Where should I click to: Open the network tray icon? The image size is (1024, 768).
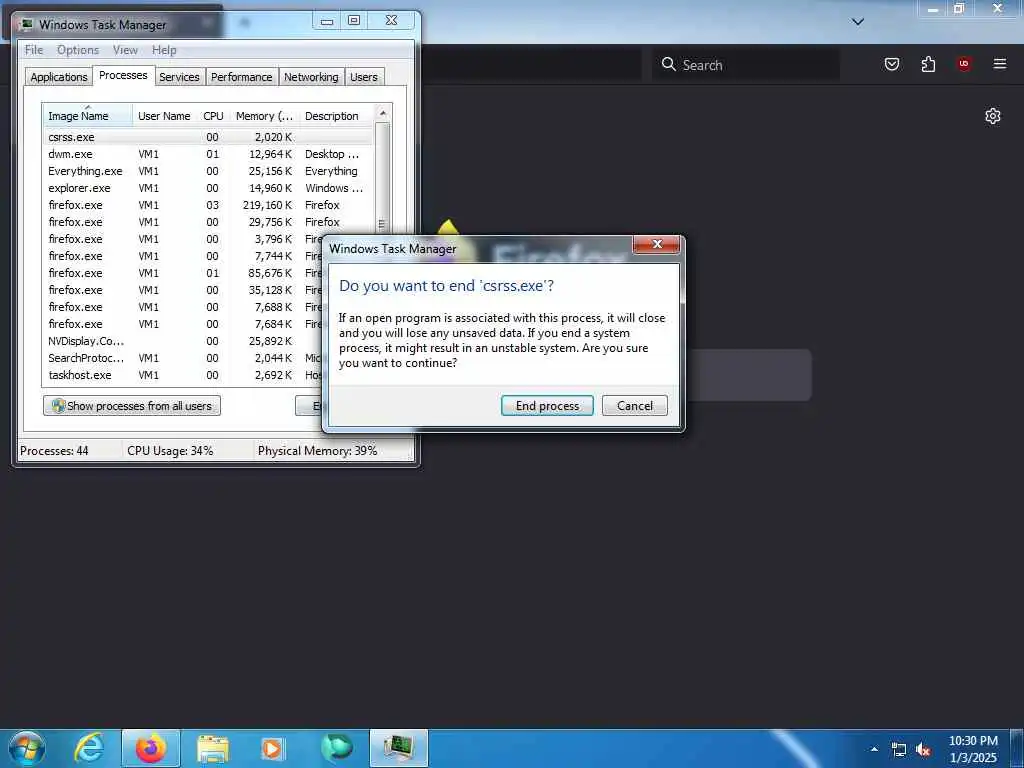pos(899,750)
